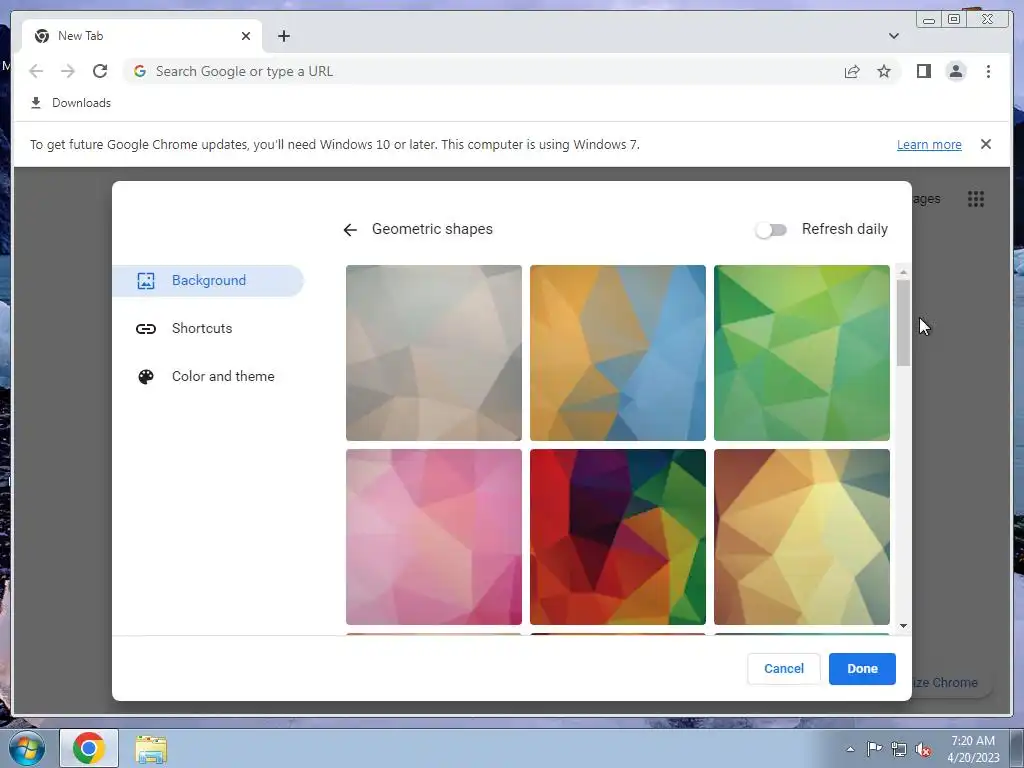Choose the yellow-tan geometric background

[802, 537]
